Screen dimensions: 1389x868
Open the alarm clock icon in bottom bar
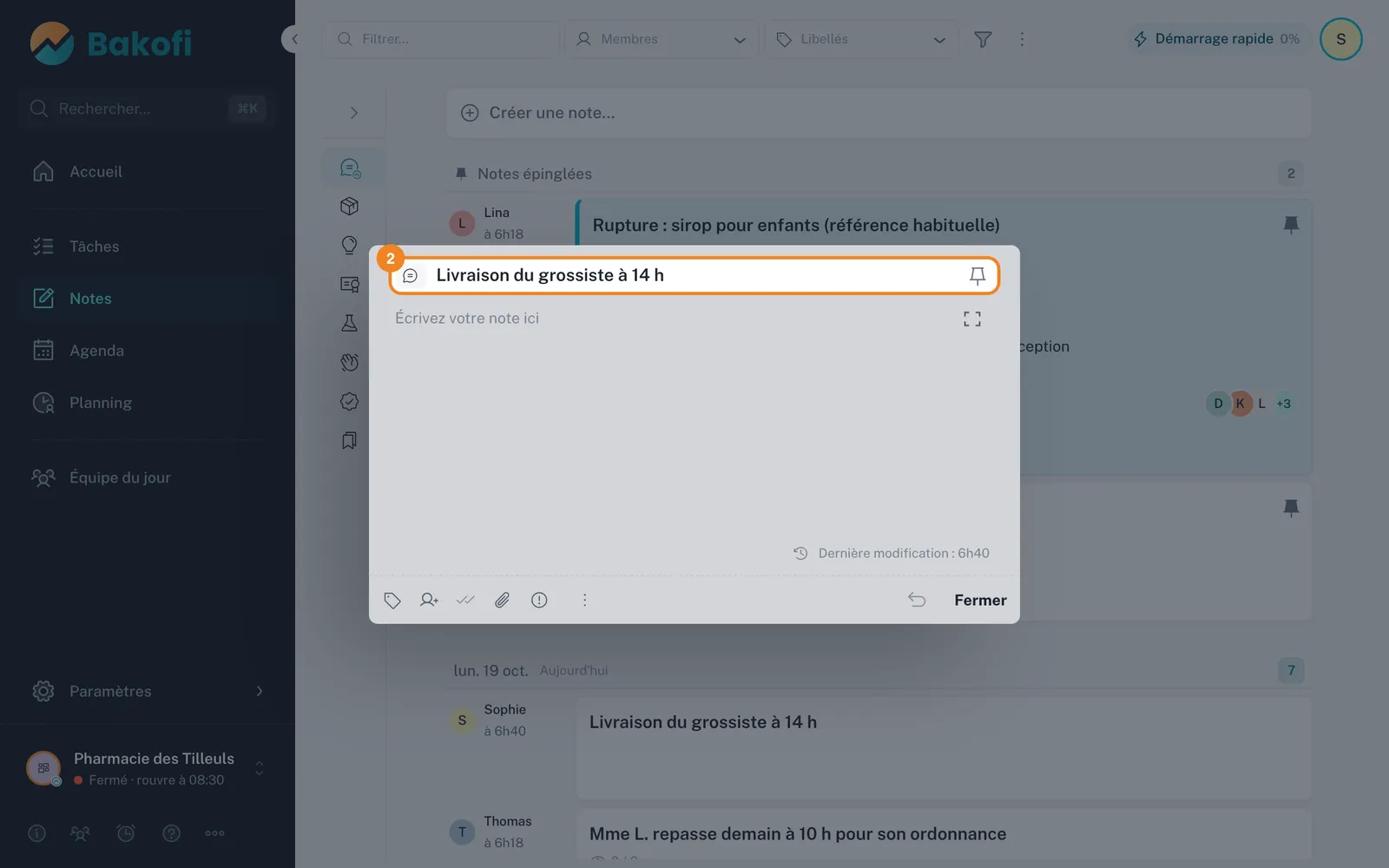click(x=126, y=833)
